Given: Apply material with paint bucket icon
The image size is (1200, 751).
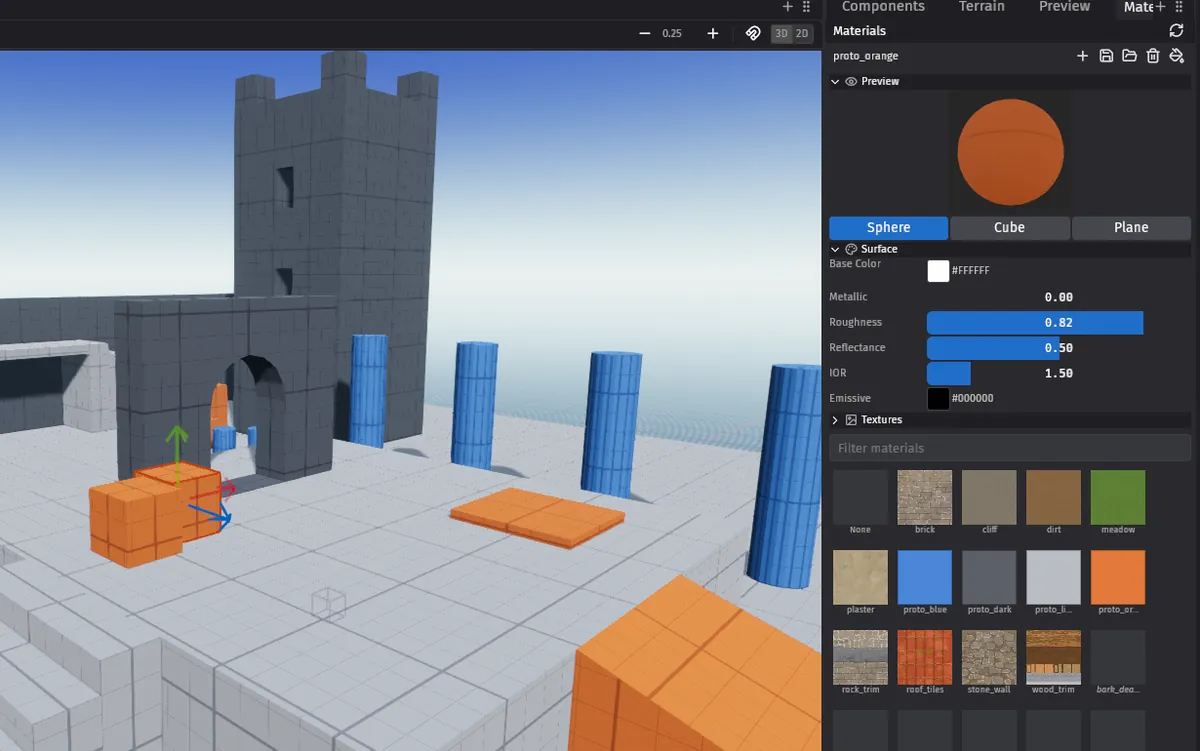Looking at the screenshot, I should [1177, 56].
